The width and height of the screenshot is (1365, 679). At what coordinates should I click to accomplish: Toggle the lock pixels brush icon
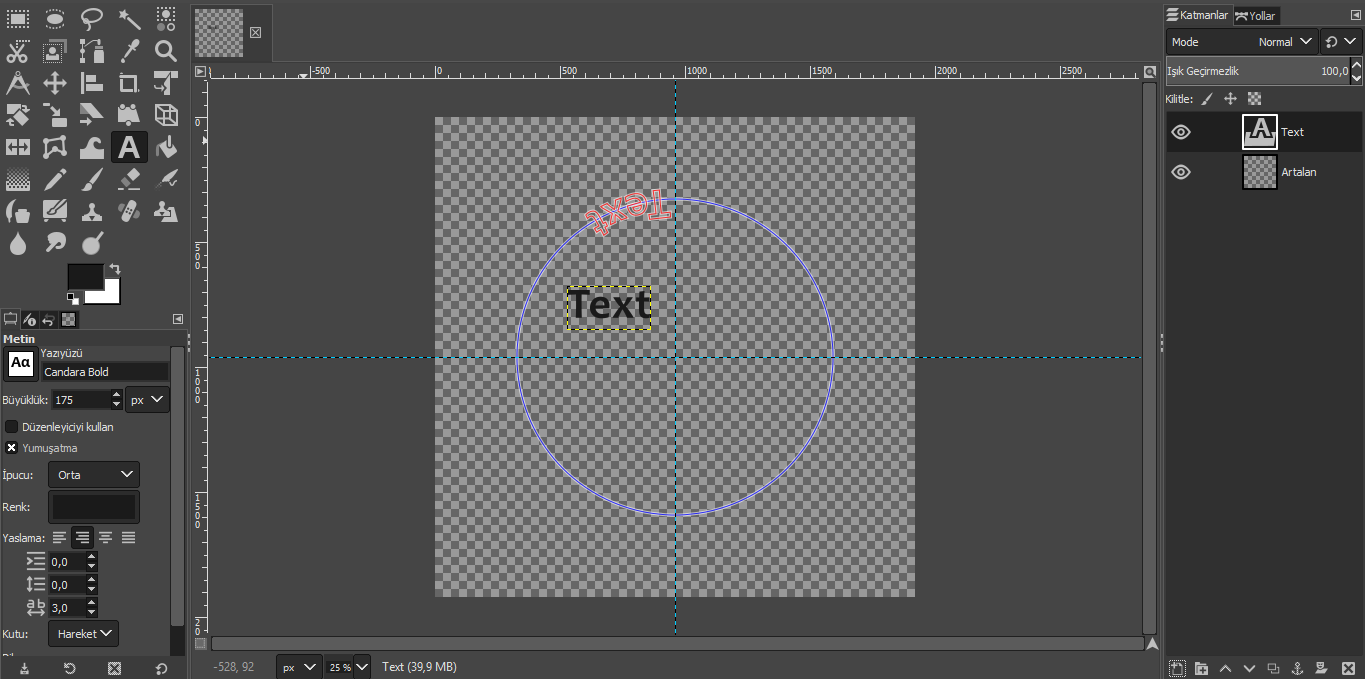1207,99
